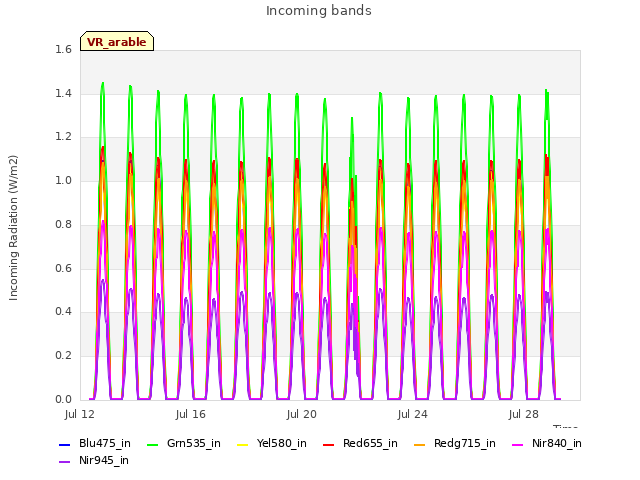Click the yellow Yel580_in legend color marker

click(242, 444)
